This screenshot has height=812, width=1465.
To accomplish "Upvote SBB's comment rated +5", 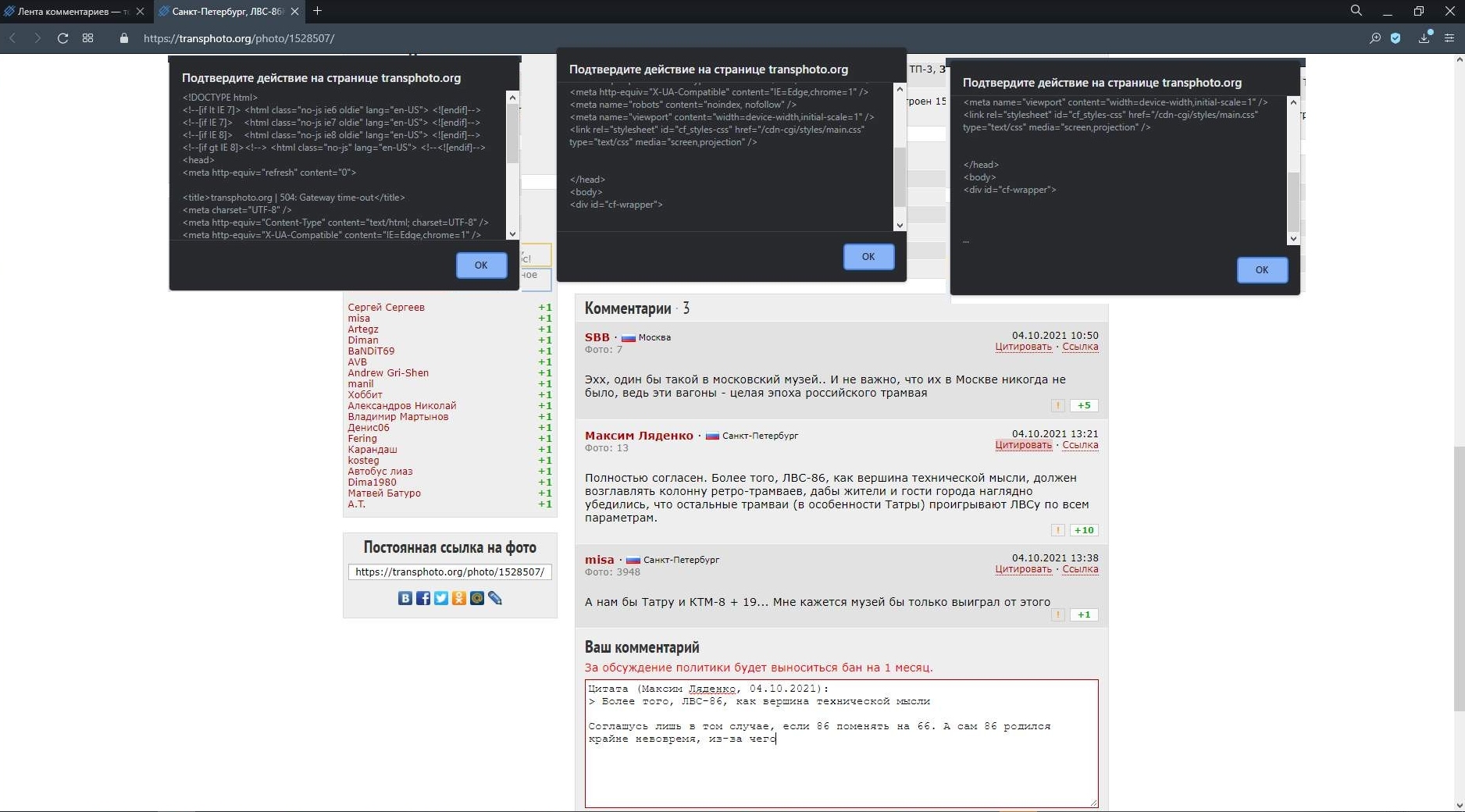I will (x=1084, y=405).
